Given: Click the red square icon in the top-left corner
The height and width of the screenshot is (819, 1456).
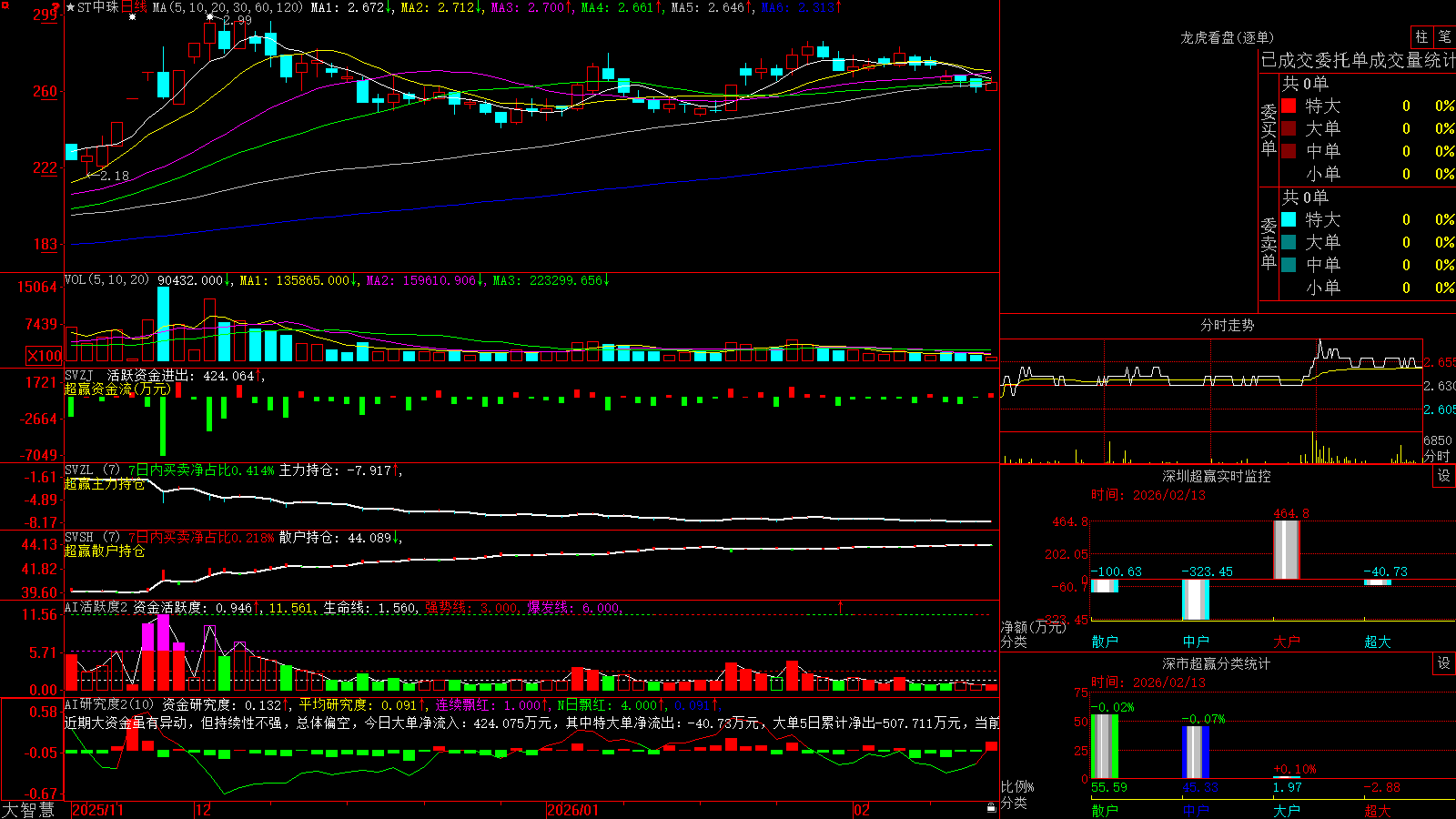Looking at the screenshot, I should pyautogui.click(x=4, y=4).
